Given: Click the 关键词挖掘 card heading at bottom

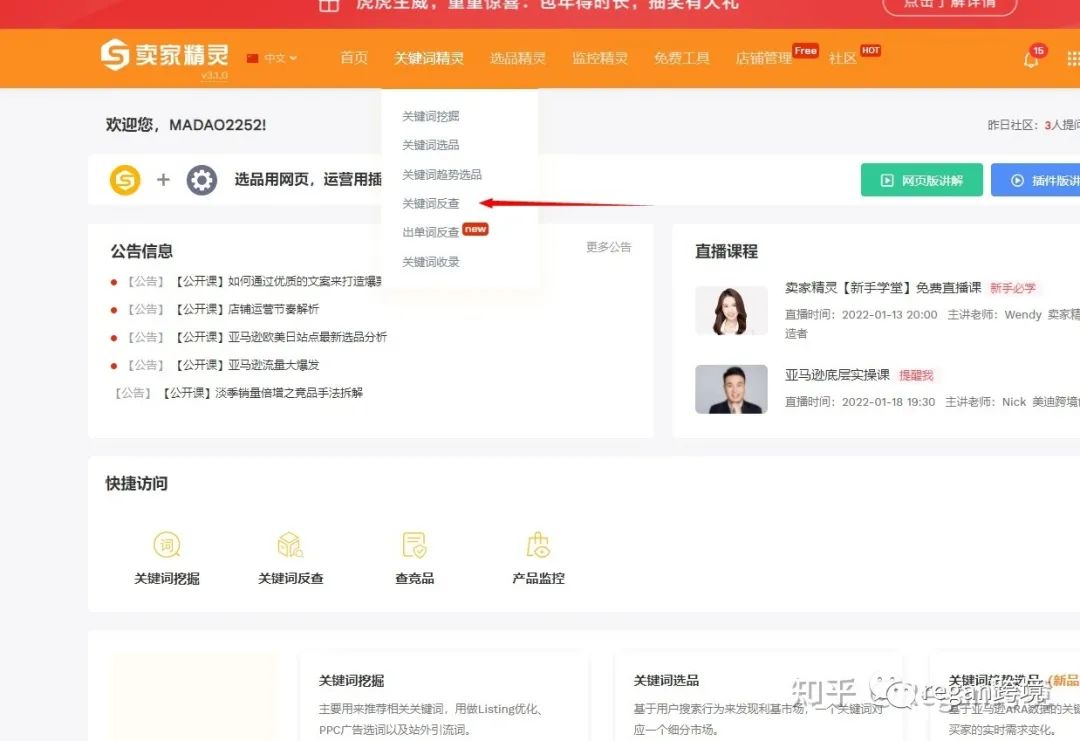Looking at the screenshot, I should 351,680.
